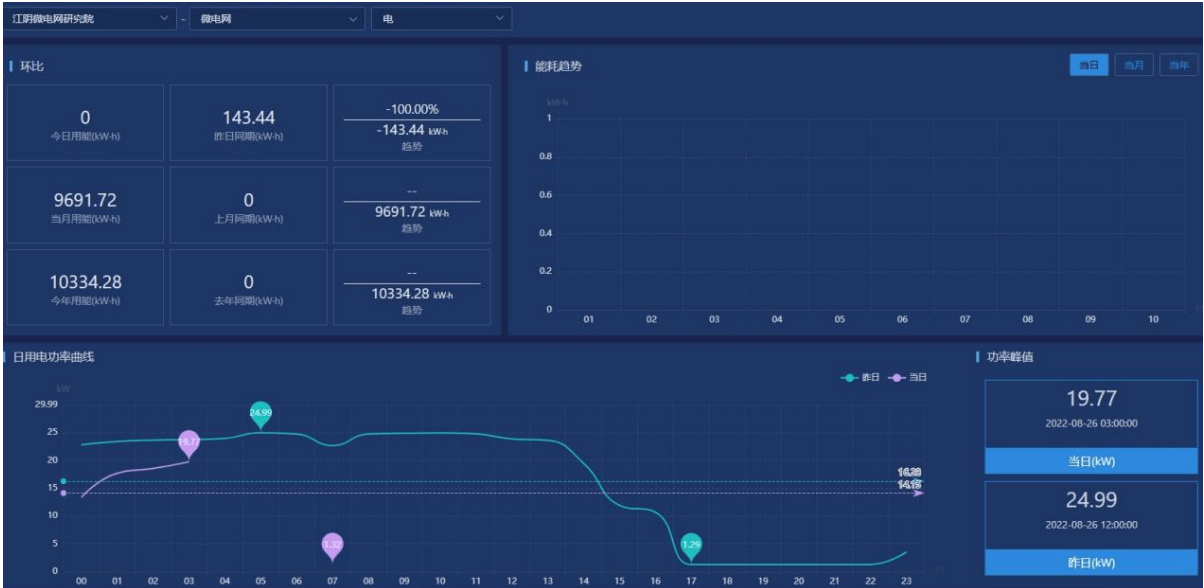Viewport: 1204px width, 588px height.
Task: Click the purple 19.77 pin marker
Action: click(188, 442)
